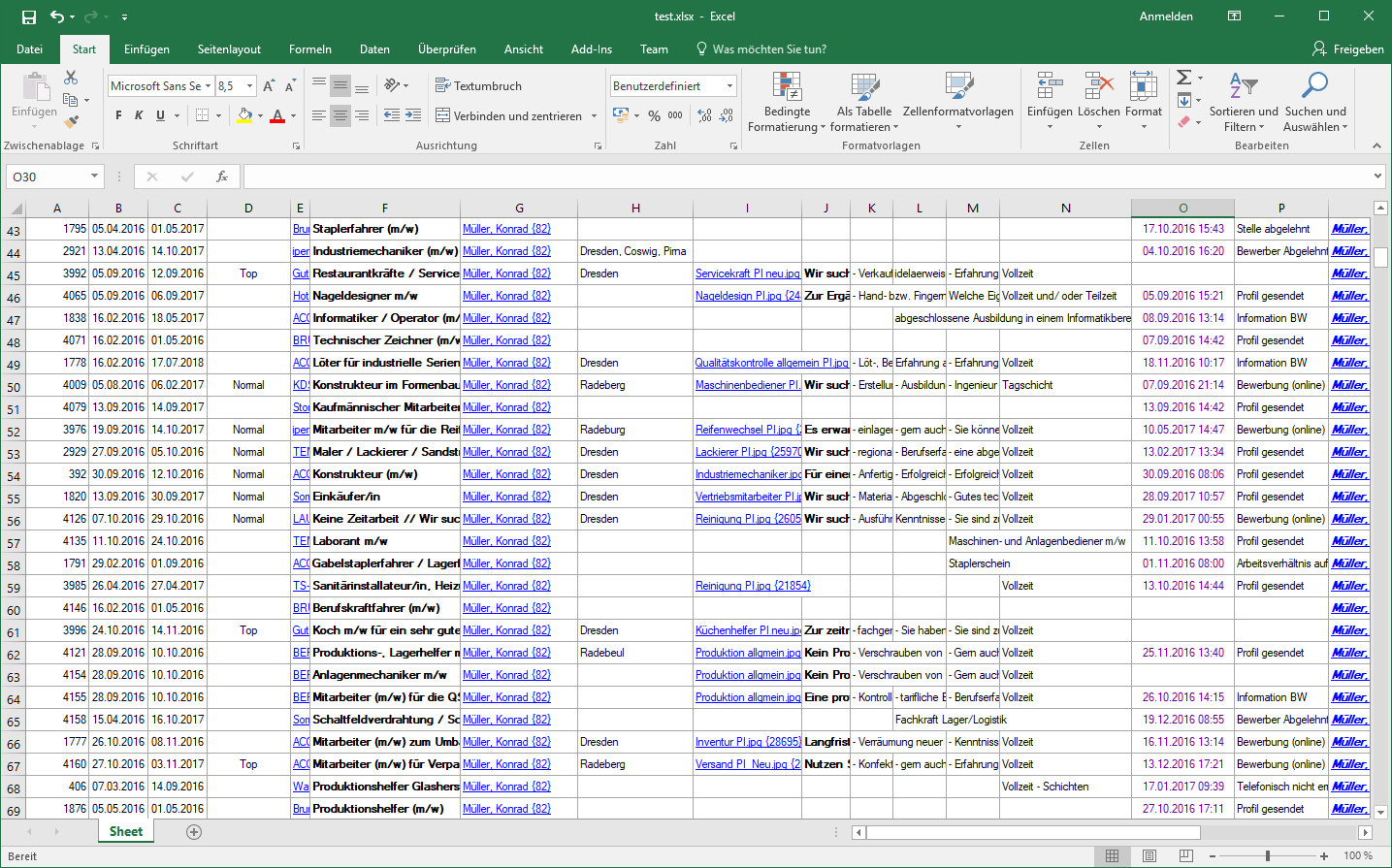Toggle bold formatting F

click(x=118, y=115)
